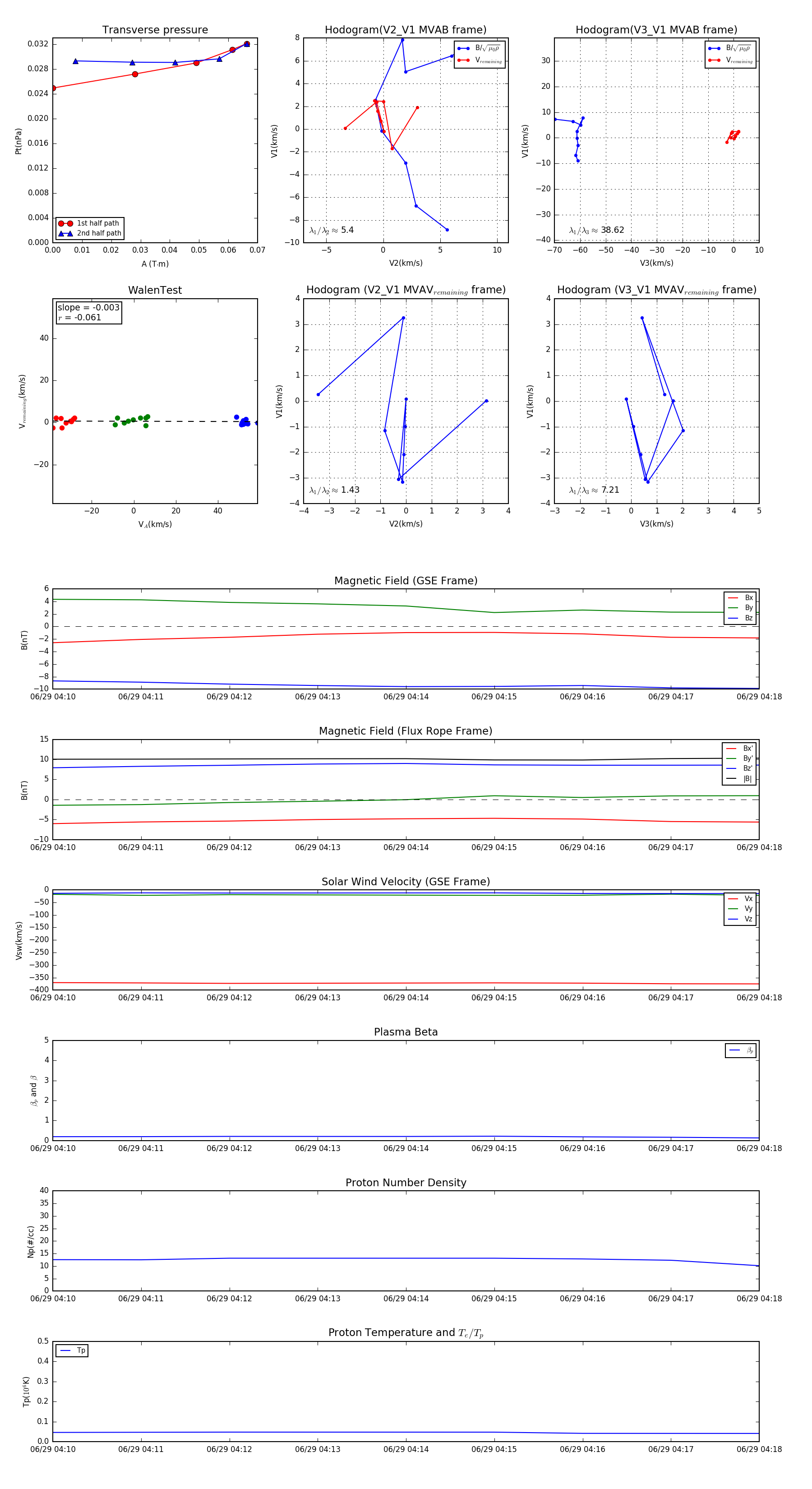Click '06/29 04:12' tick under Proton Number Density panel

point(229,1298)
